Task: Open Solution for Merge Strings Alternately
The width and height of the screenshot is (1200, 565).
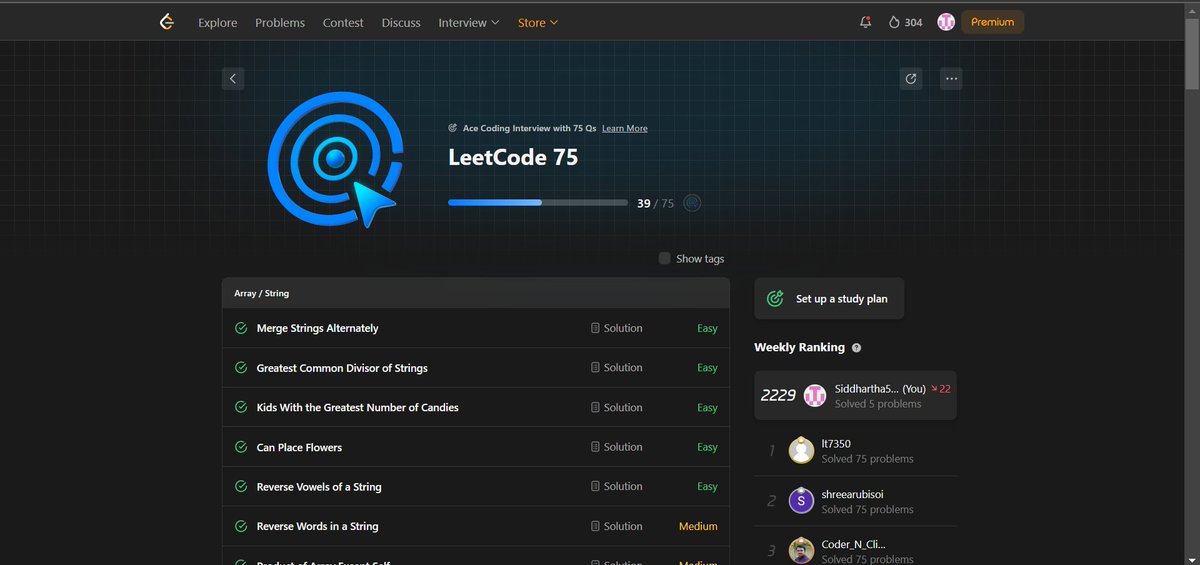Action: click(x=616, y=328)
